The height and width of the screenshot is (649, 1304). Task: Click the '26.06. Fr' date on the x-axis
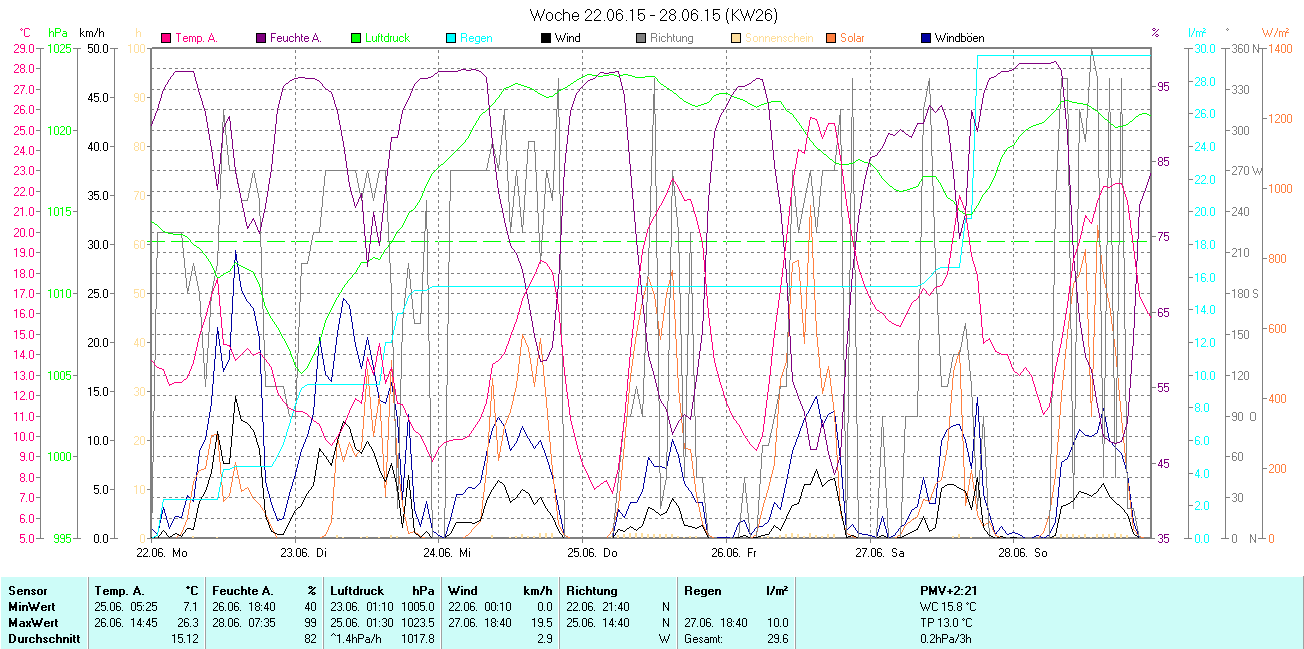point(734,552)
